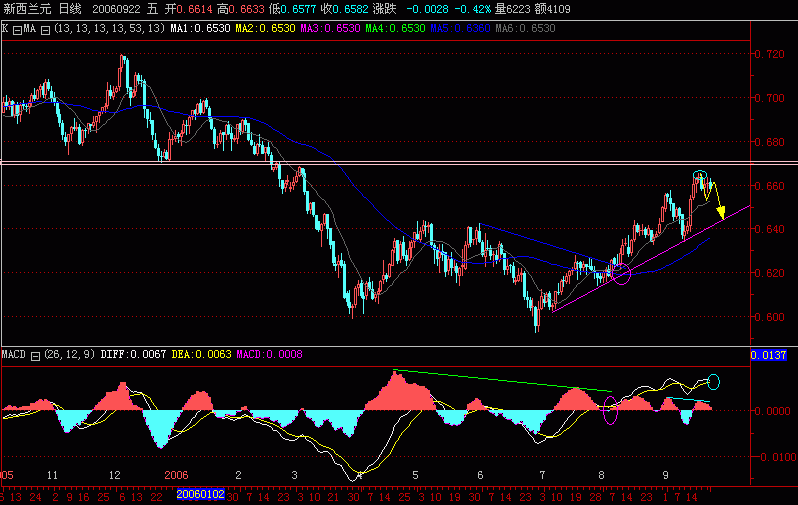Viewport: 798px width, 505px height.
Task: Click the MA1:0.6530 white legend
Action: coord(200,29)
